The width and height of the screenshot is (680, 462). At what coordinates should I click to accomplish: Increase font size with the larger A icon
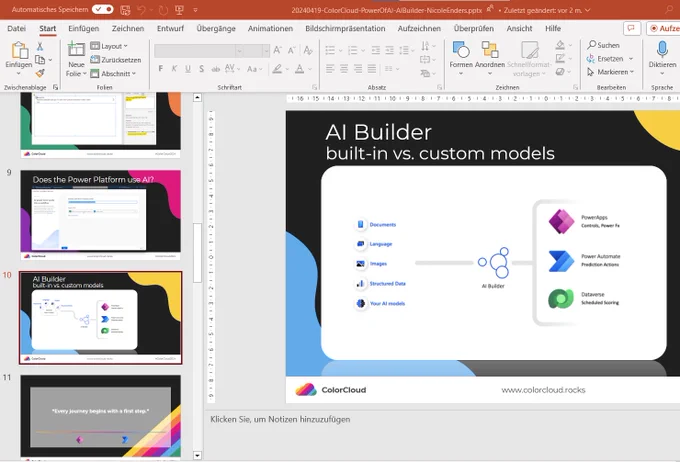[x=278, y=50]
